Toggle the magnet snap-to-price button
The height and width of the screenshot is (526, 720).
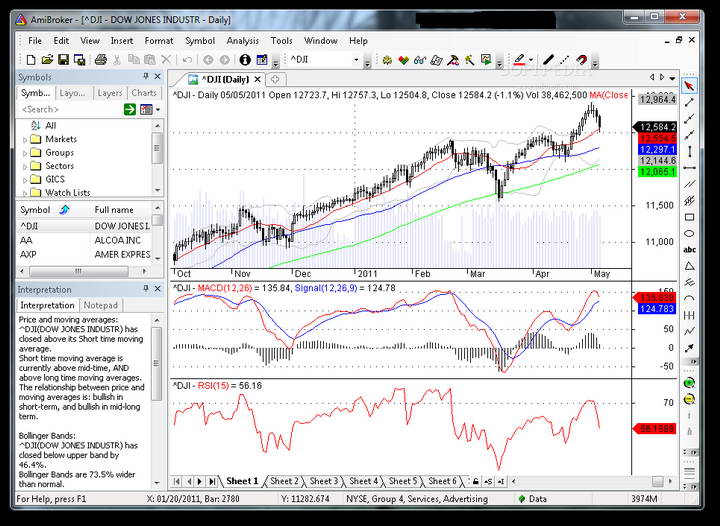pyautogui.click(x=581, y=60)
